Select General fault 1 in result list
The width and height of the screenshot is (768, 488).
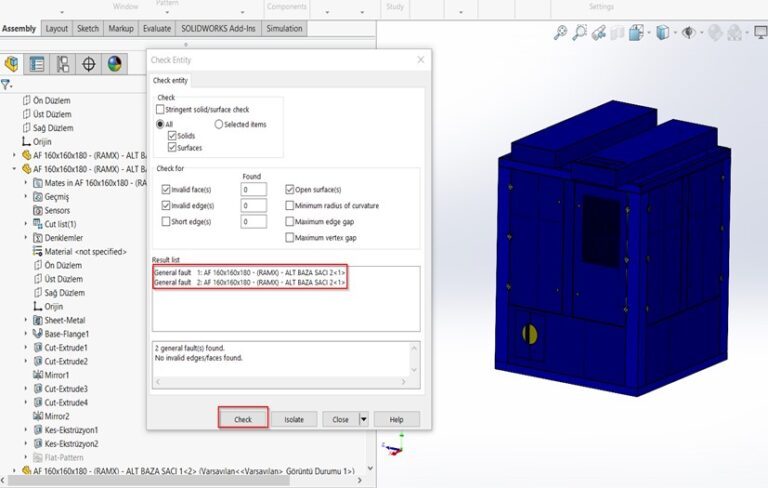250,273
